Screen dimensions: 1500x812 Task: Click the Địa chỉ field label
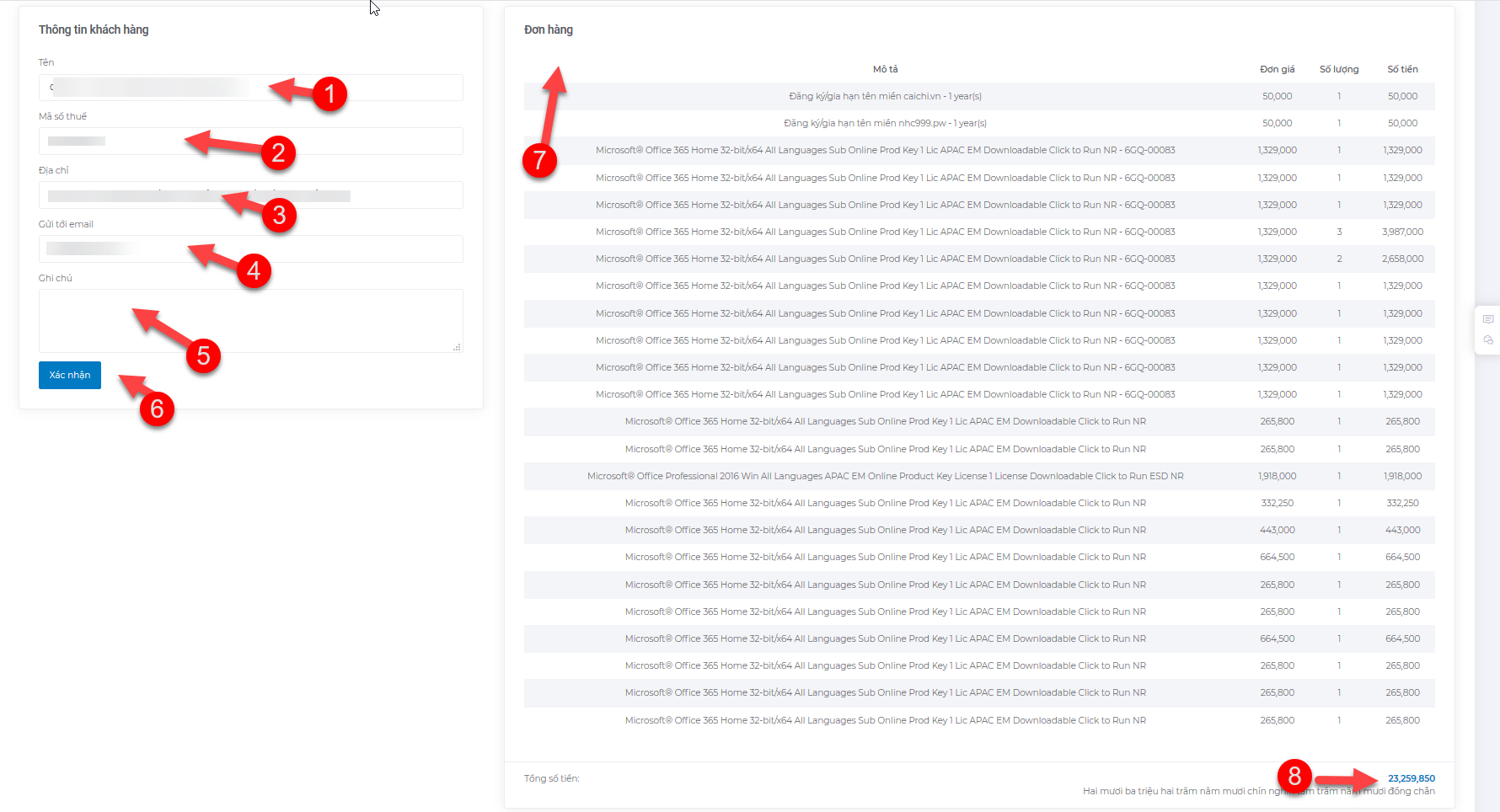[x=53, y=170]
